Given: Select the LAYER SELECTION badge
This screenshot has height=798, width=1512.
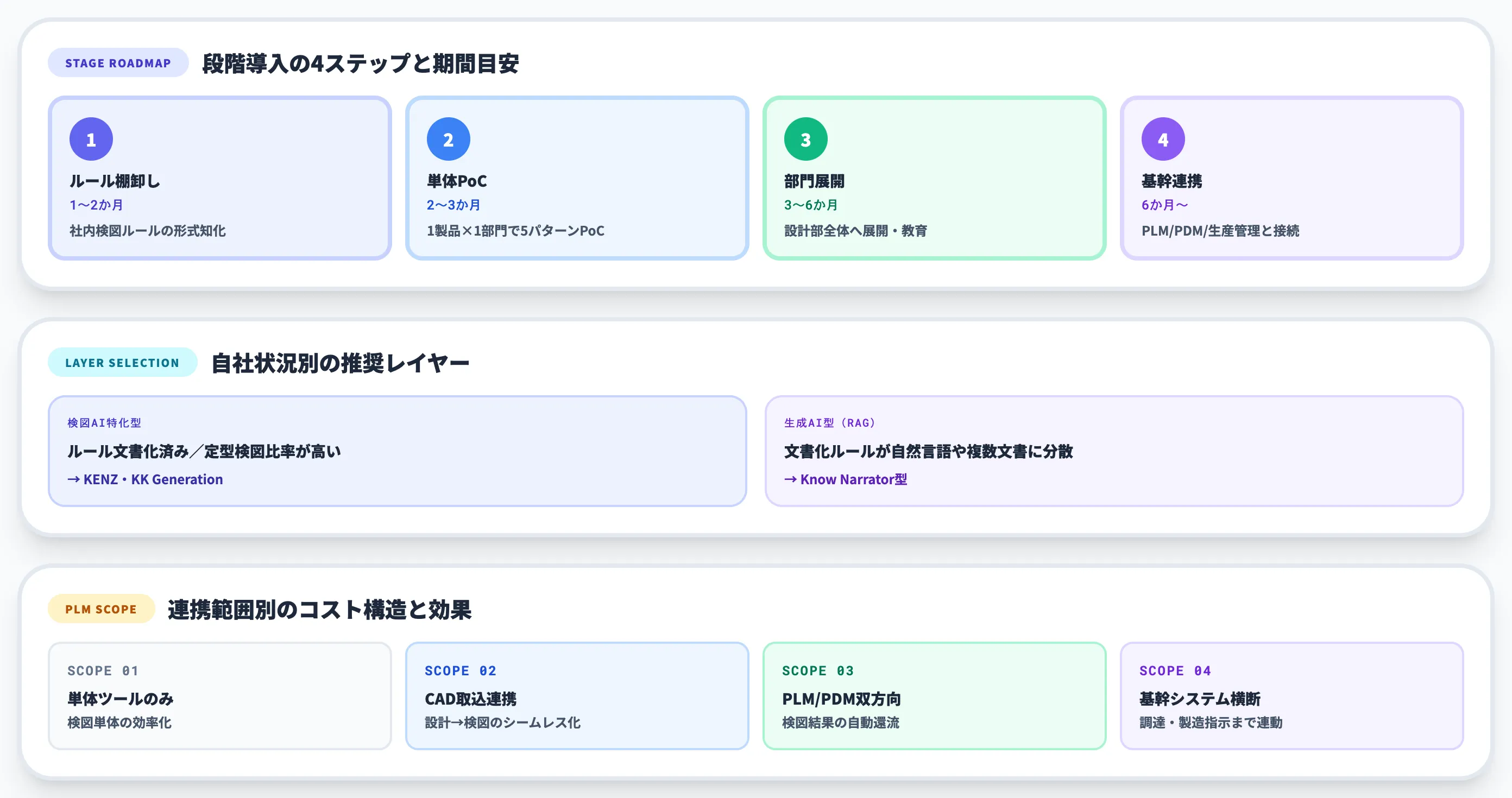Looking at the screenshot, I should (x=122, y=363).
